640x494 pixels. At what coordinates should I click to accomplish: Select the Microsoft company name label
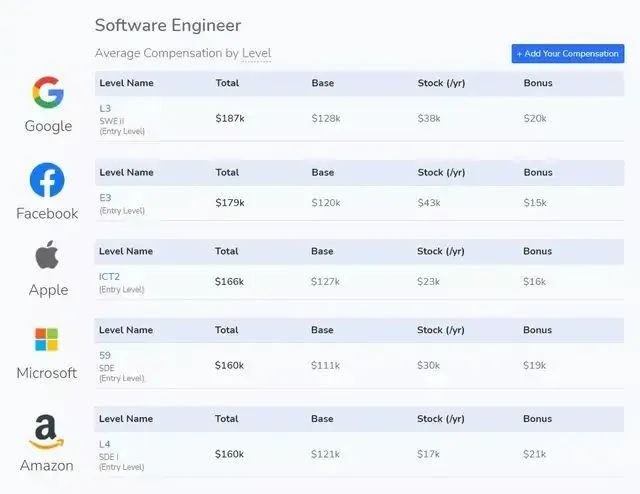pyautogui.click(x=47, y=373)
